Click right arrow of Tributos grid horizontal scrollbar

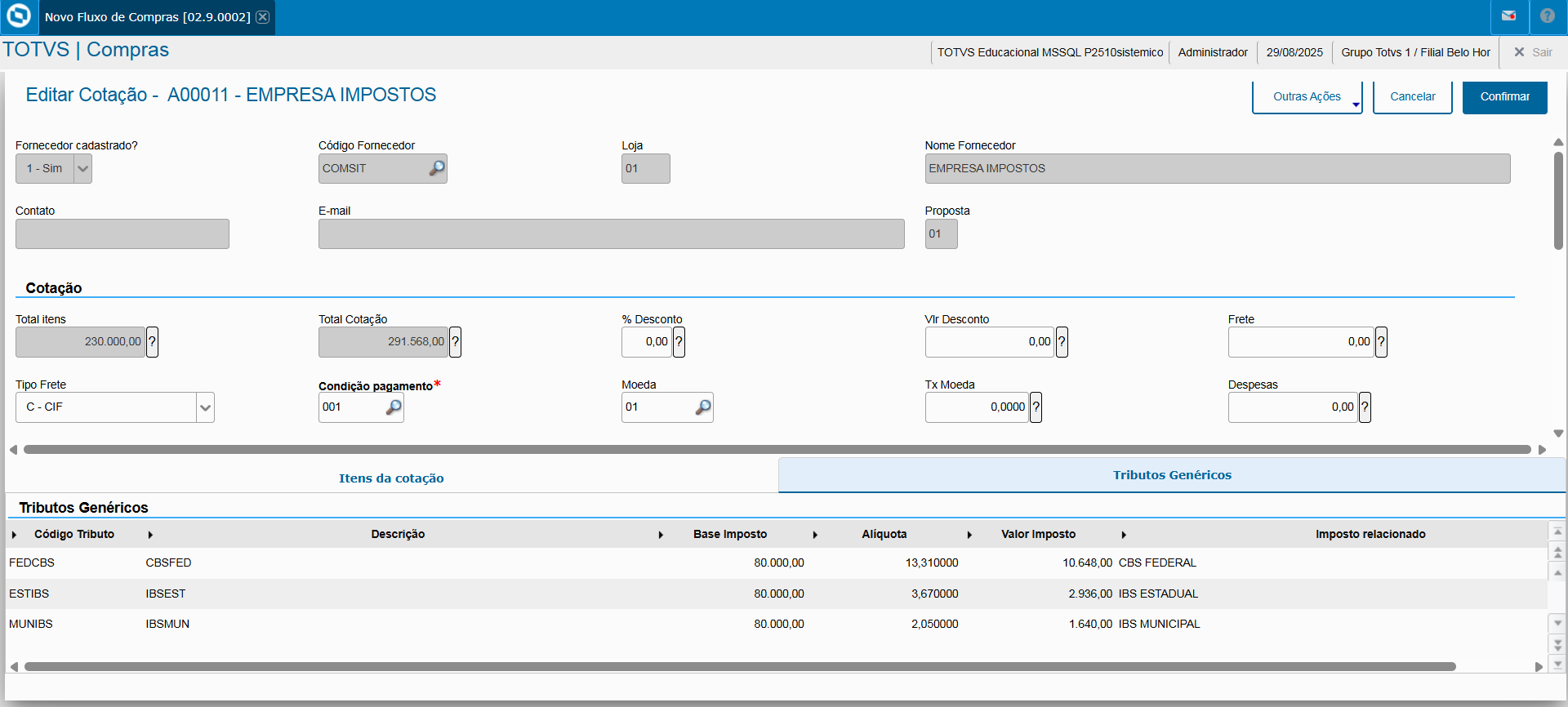(1539, 667)
